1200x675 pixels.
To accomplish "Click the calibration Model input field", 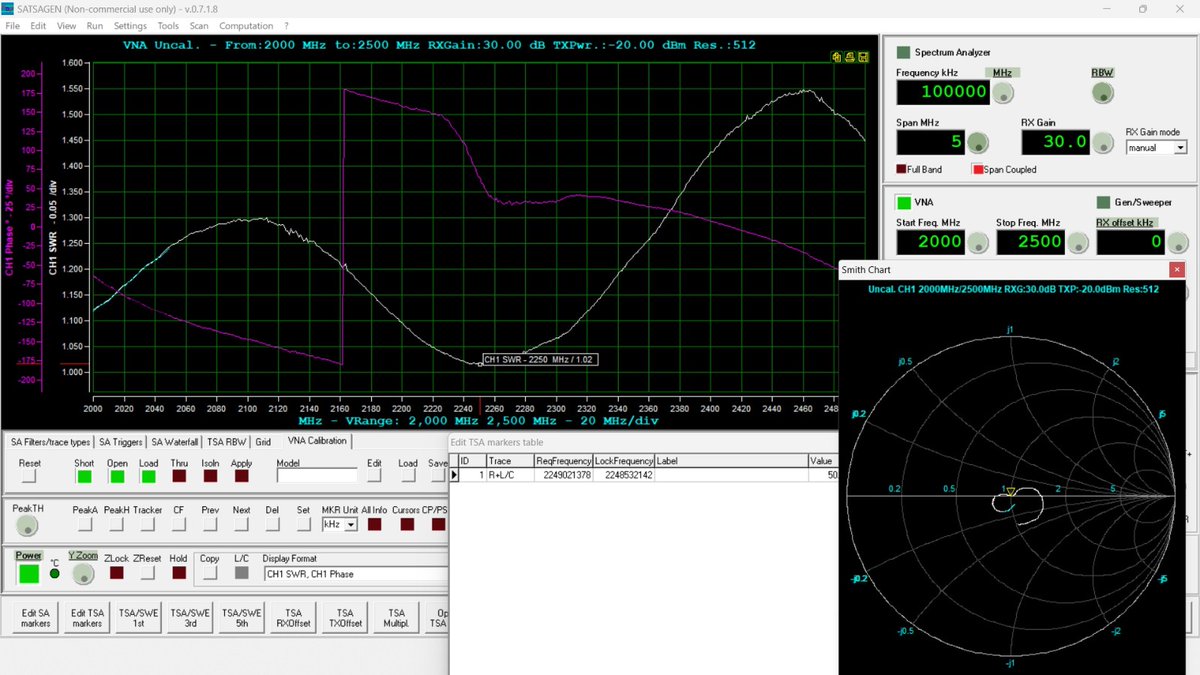I will [x=317, y=476].
